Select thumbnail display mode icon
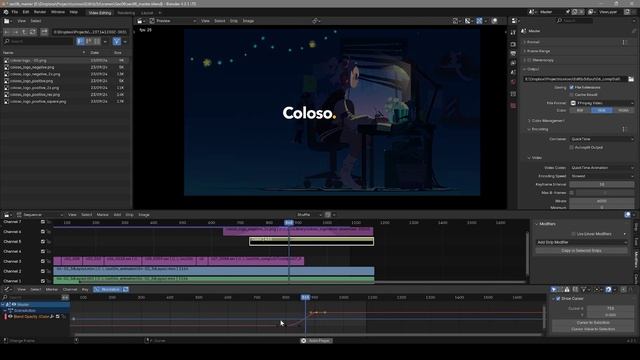 (x=97, y=41)
